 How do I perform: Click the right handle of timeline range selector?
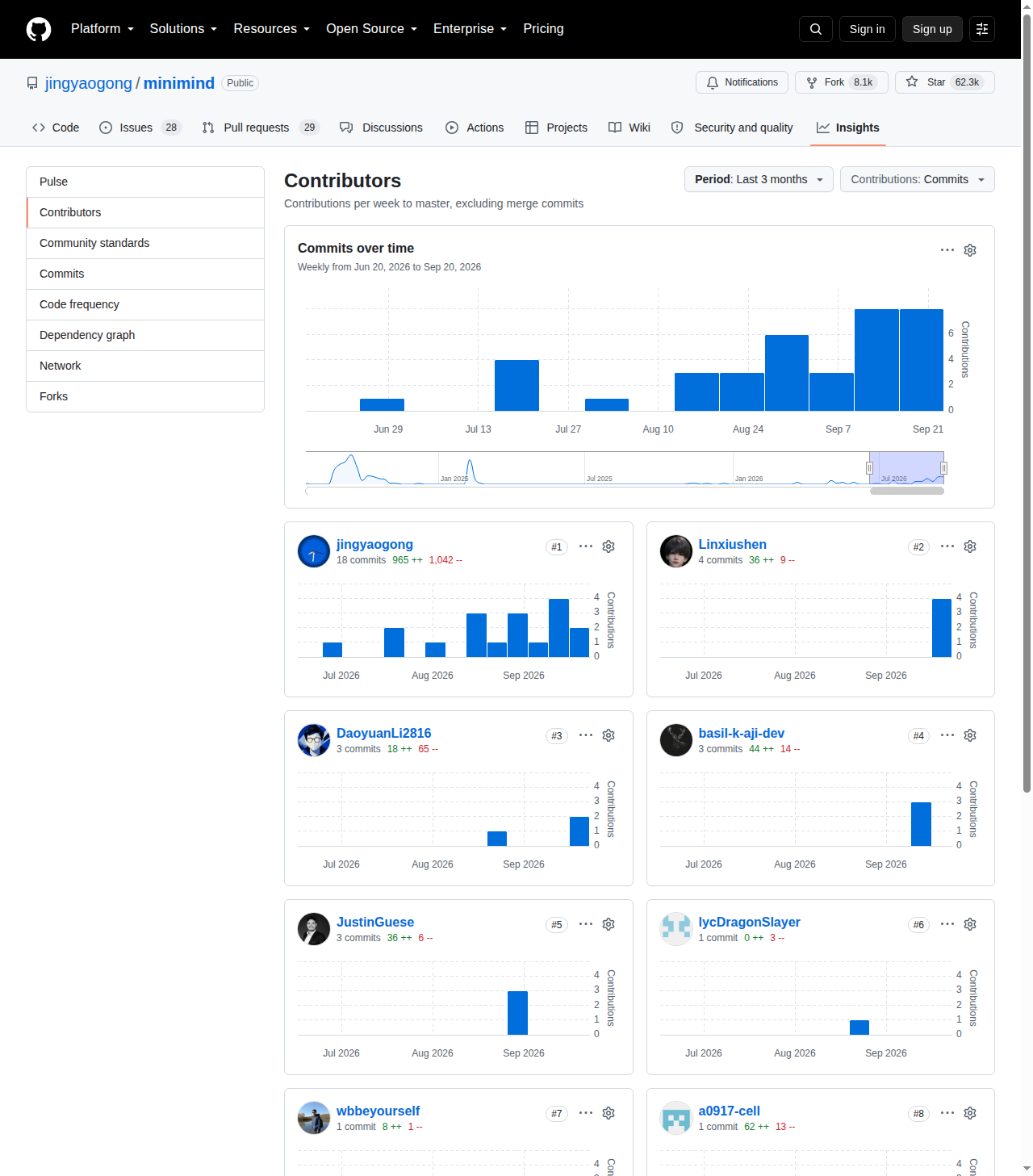943,468
